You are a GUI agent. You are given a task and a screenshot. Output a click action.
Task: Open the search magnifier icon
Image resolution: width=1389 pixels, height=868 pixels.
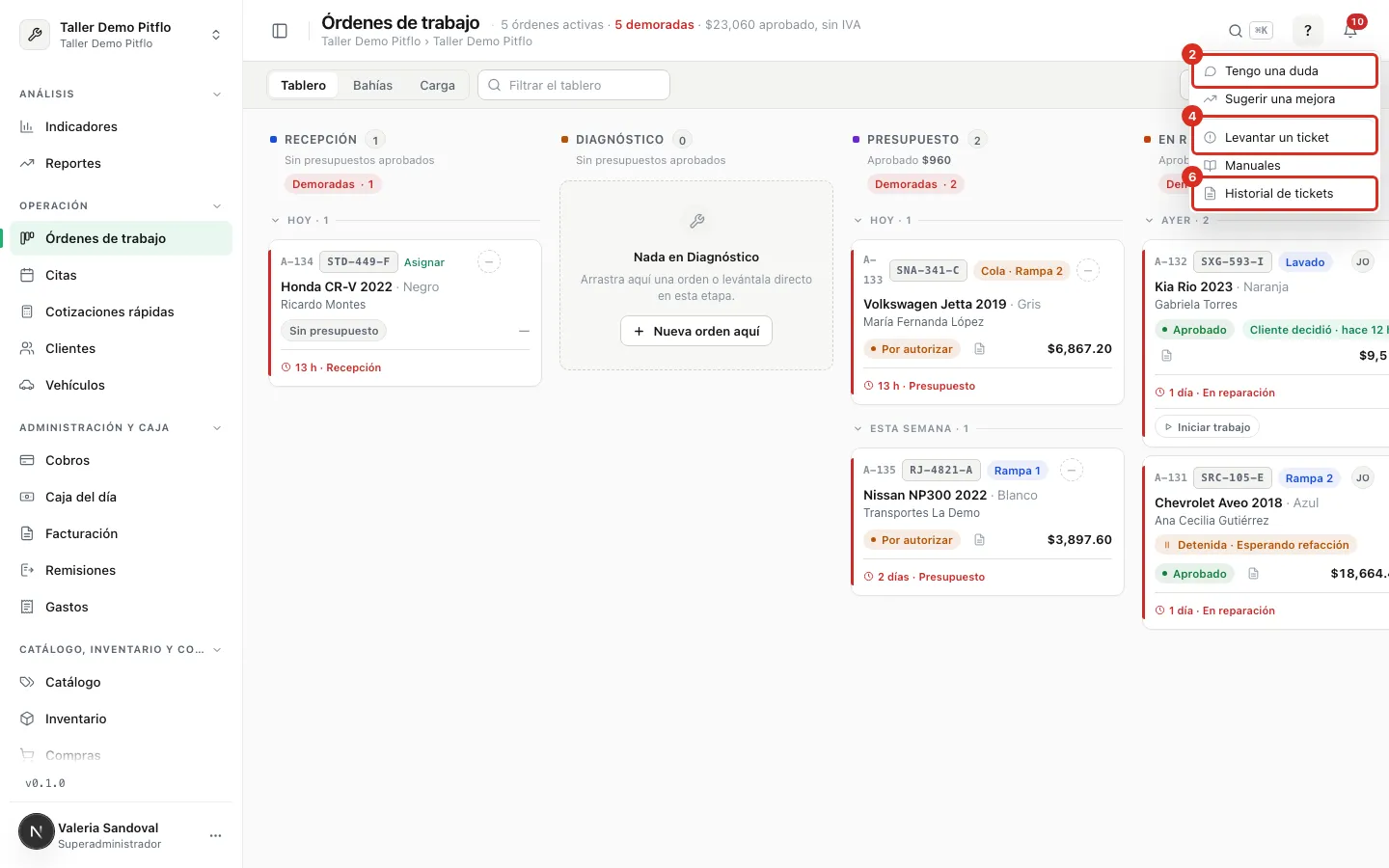1235,31
